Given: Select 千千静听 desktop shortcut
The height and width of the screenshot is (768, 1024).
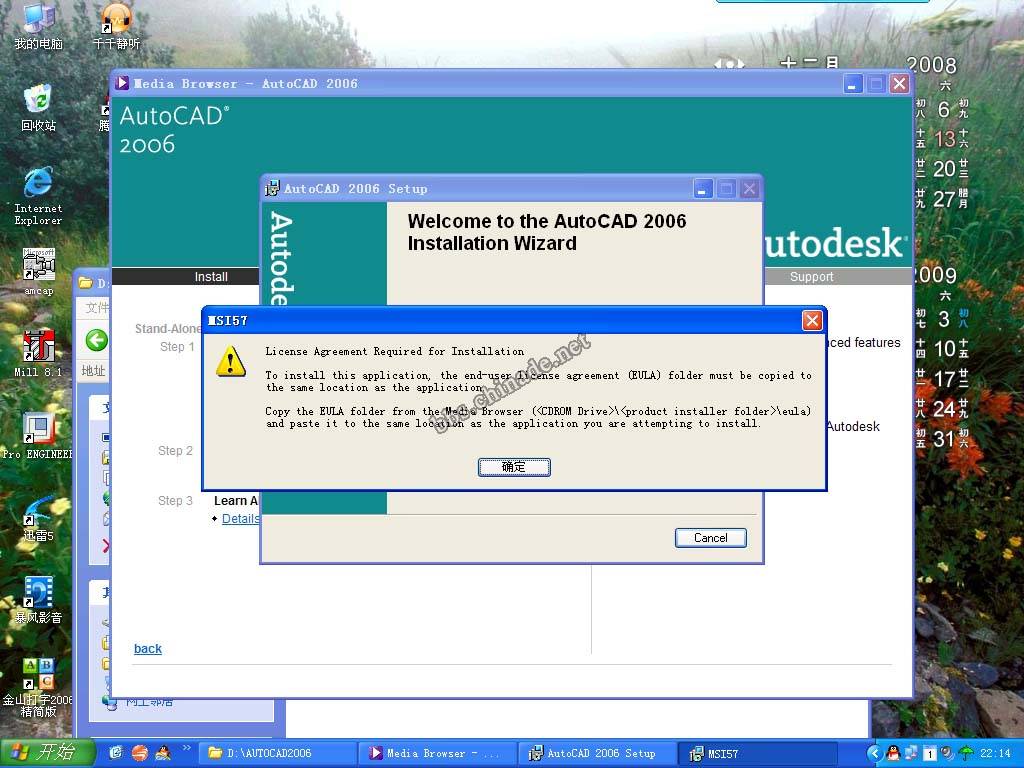Looking at the screenshot, I should click(116, 26).
